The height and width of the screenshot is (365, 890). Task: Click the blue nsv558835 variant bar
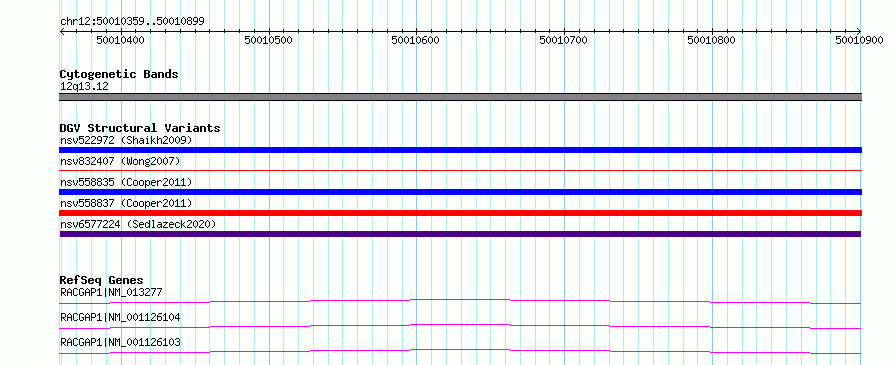click(460, 192)
